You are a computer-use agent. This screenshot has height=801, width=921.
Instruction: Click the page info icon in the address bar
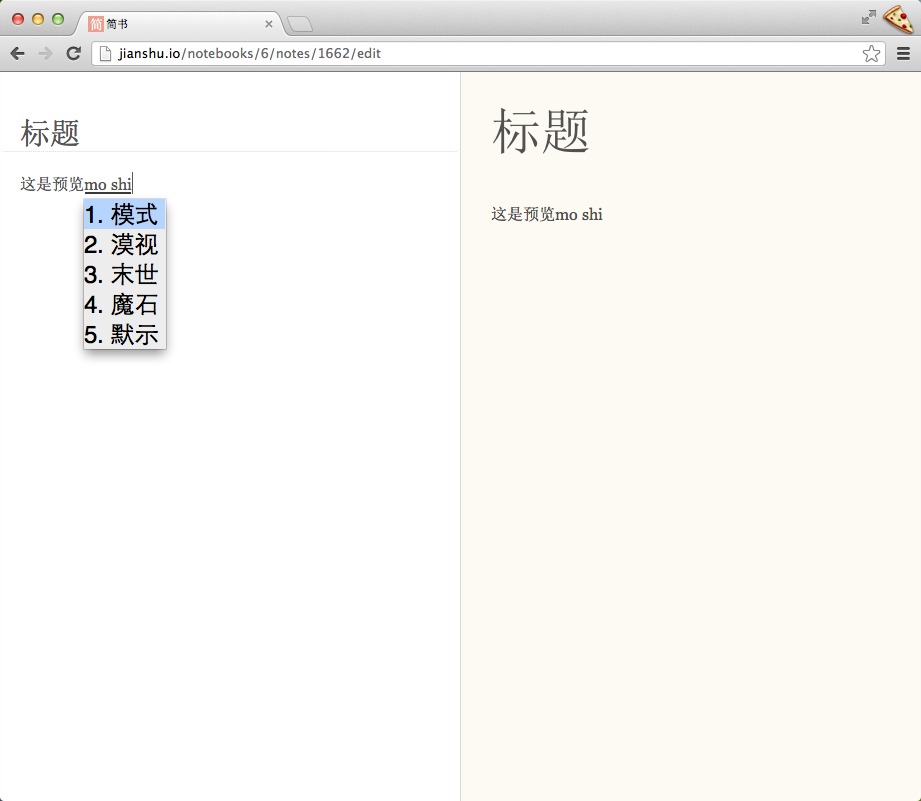(105, 54)
